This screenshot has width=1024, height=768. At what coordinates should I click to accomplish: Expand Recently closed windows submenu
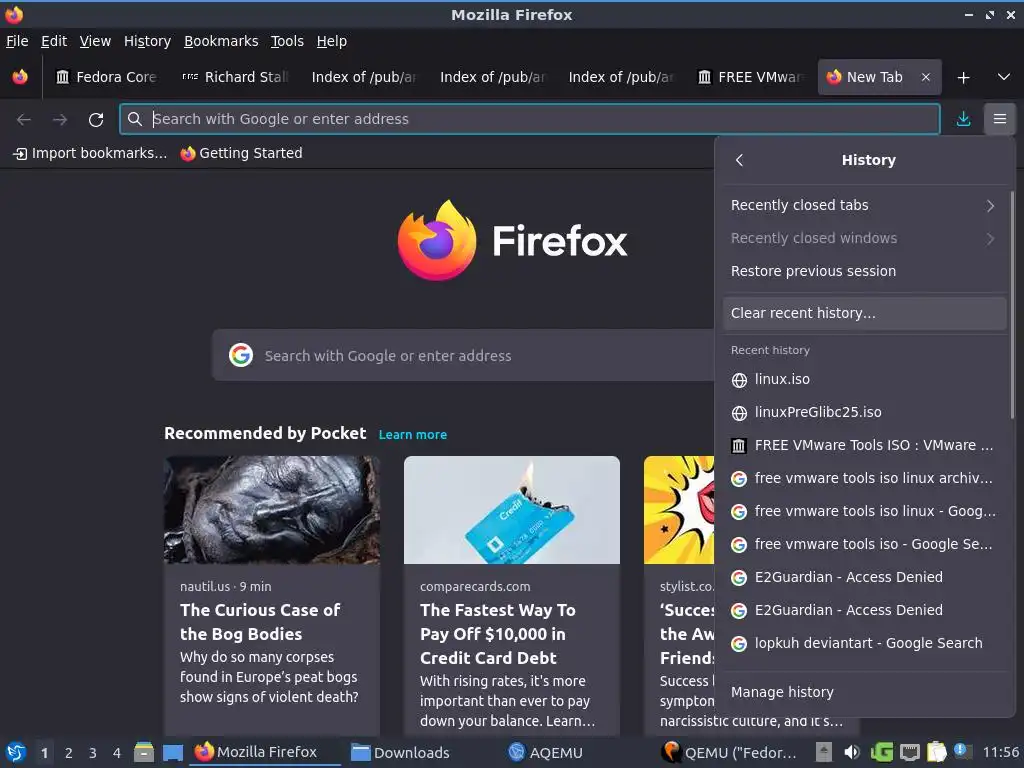coord(864,238)
